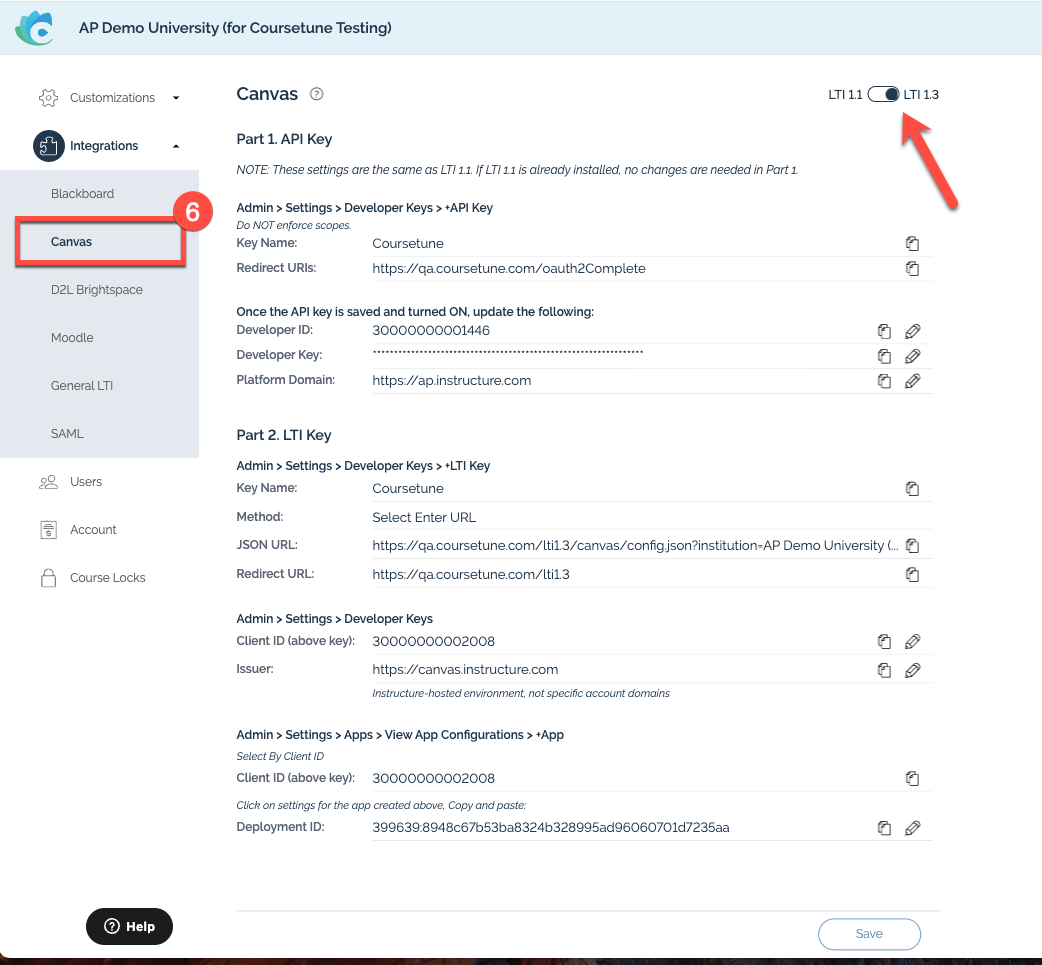The image size is (1042, 965).
Task: Click the Developer ID 30000000001446 value
Action: tap(431, 330)
